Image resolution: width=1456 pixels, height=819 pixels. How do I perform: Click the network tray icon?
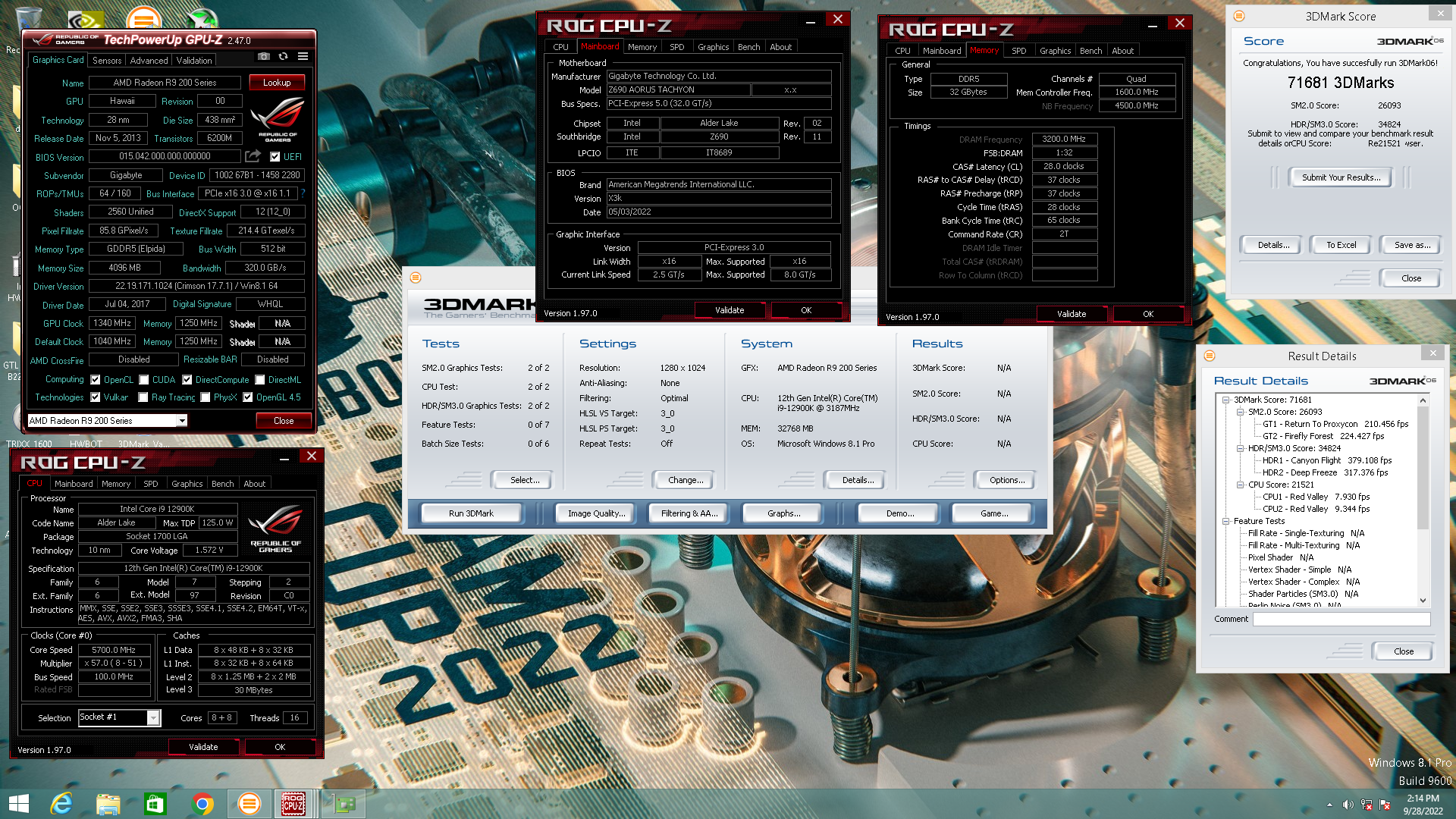tap(1367, 805)
